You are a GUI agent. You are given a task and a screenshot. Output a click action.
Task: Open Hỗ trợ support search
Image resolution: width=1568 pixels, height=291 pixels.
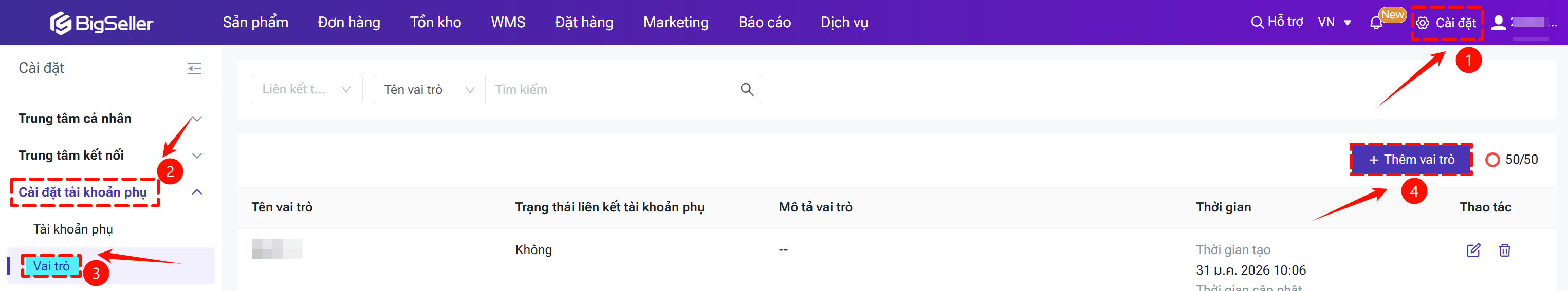1277,23
